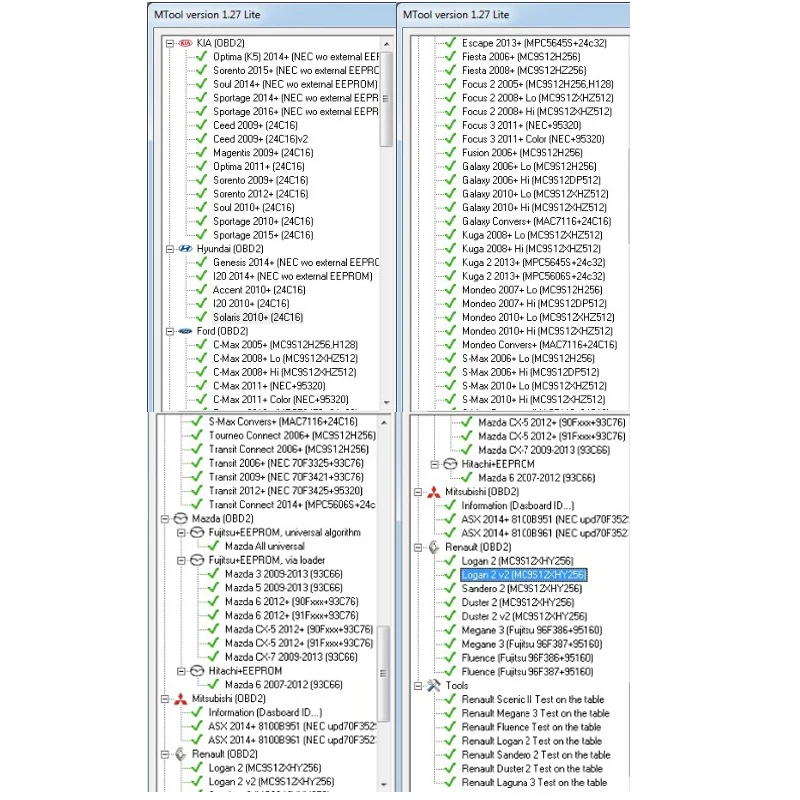Click green check beside Renault Scenic II Test
800x800 pixels.
click(450, 699)
